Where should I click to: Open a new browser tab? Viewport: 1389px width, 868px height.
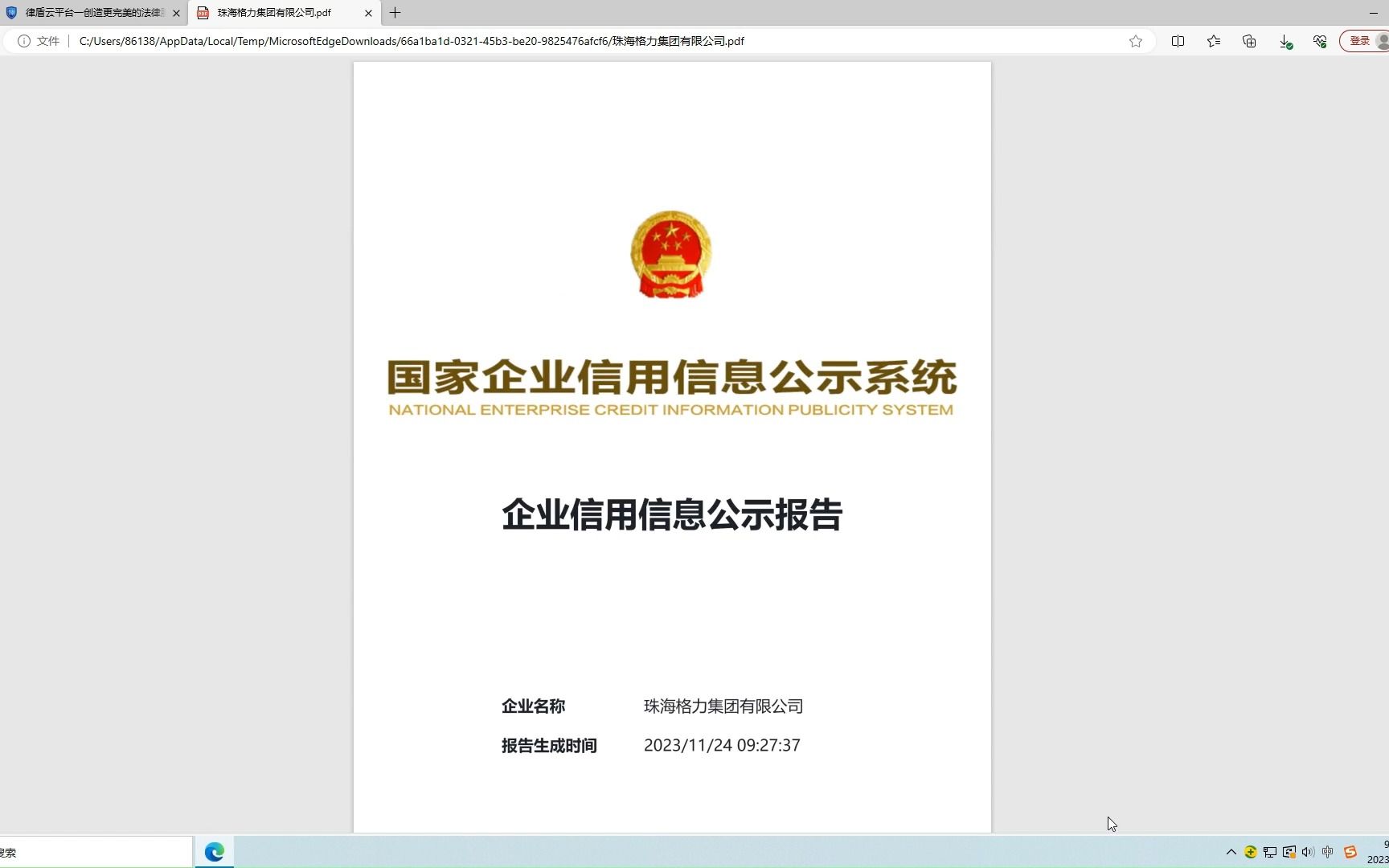[x=394, y=13]
